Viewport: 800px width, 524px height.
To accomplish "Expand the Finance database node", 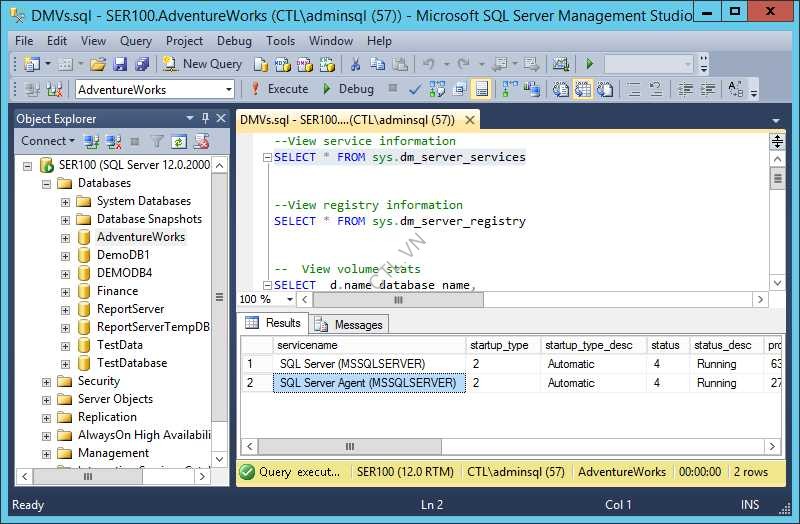I will [x=65, y=291].
